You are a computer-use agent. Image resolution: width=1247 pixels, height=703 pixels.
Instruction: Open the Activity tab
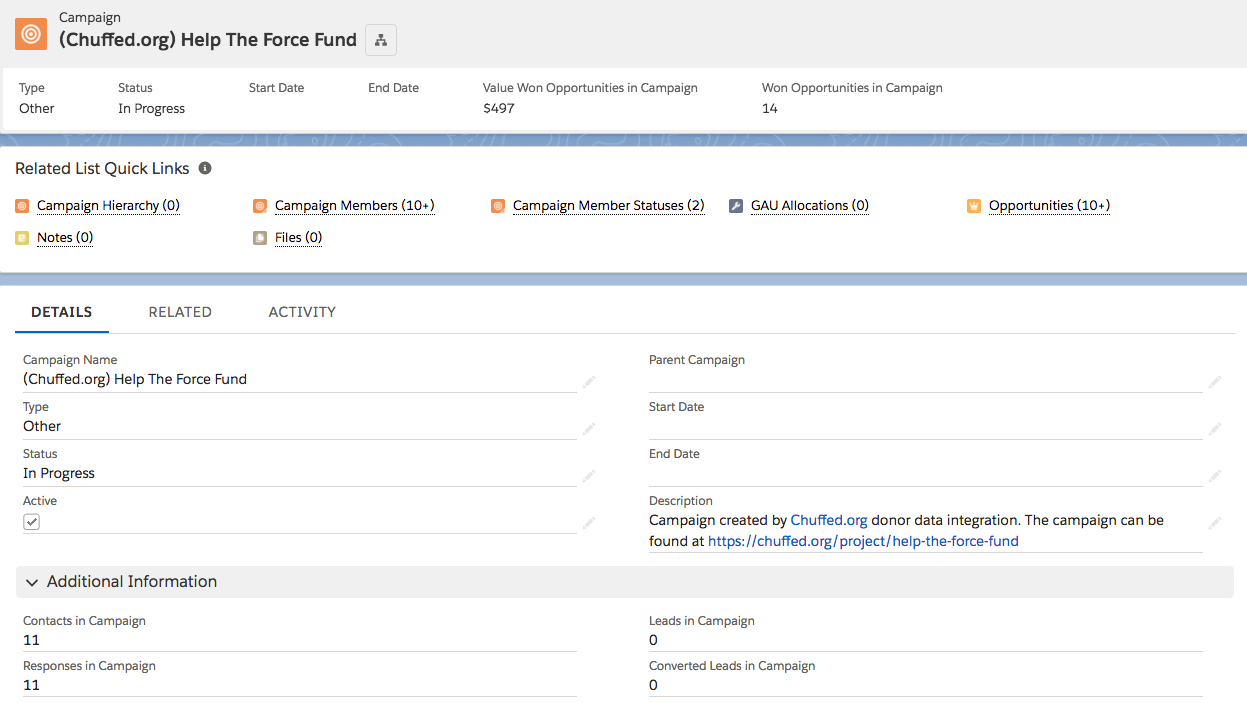(x=302, y=312)
